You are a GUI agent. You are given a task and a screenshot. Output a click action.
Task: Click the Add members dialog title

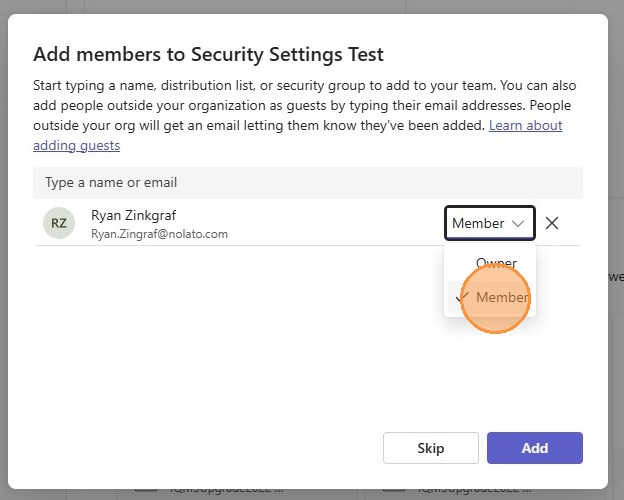208,54
